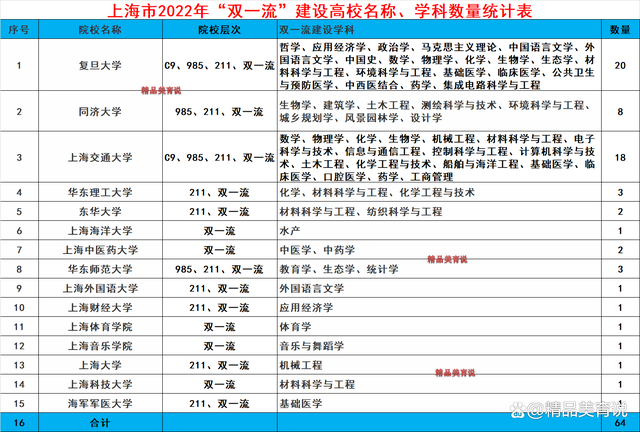Select row number 12
The width and height of the screenshot is (640, 432).
click(19, 346)
